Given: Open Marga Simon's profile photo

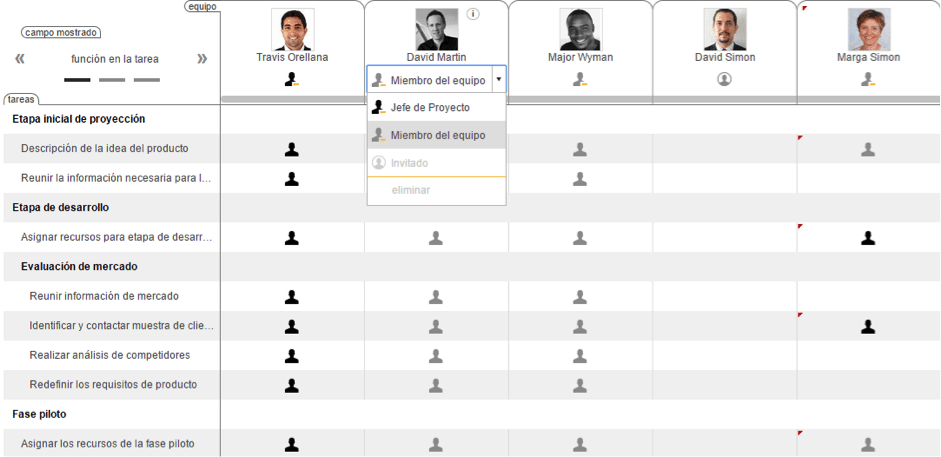Looking at the screenshot, I should point(868,29).
